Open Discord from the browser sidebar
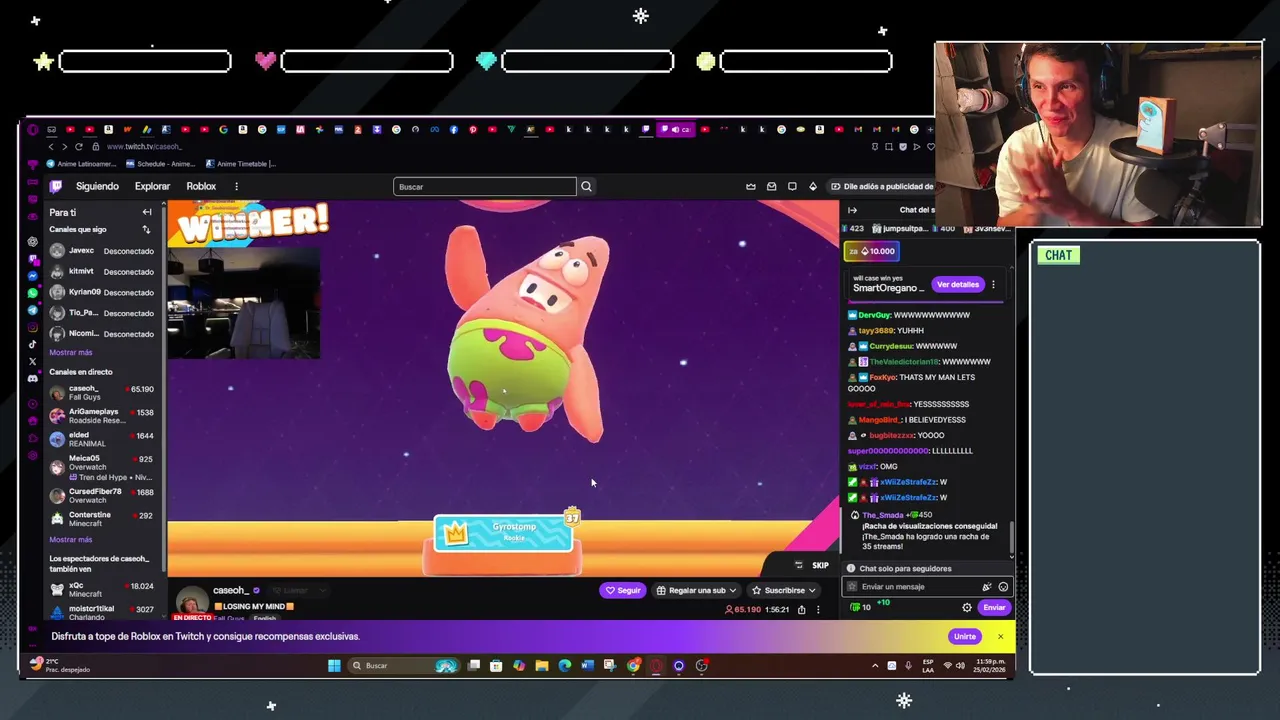The height and width of the screenshot is (720, 1280). [x=32, y=378]
